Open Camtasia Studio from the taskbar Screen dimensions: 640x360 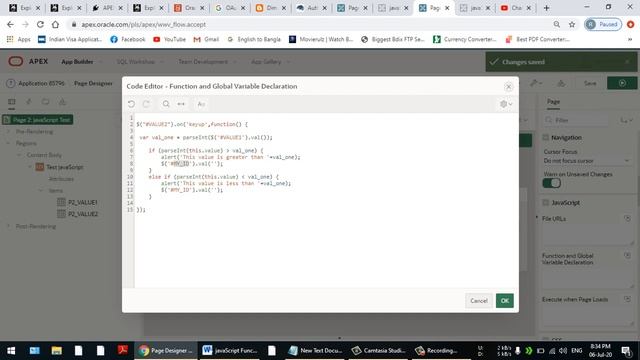coord(379,351)
